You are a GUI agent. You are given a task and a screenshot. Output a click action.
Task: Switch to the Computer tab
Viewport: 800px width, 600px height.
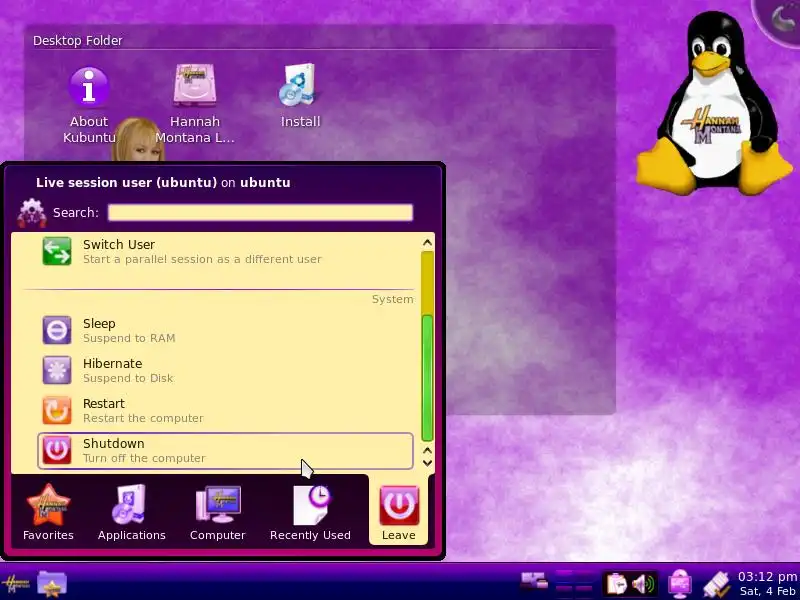(x=218, y=512)
